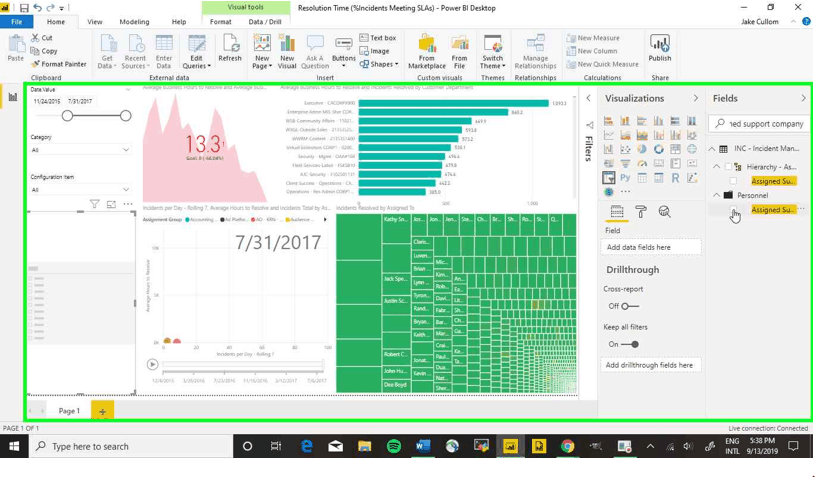Image resolution: width=815 pixels, height=477 pixels.
Task: Switch to the View ribbon tab
Action: 95,22
